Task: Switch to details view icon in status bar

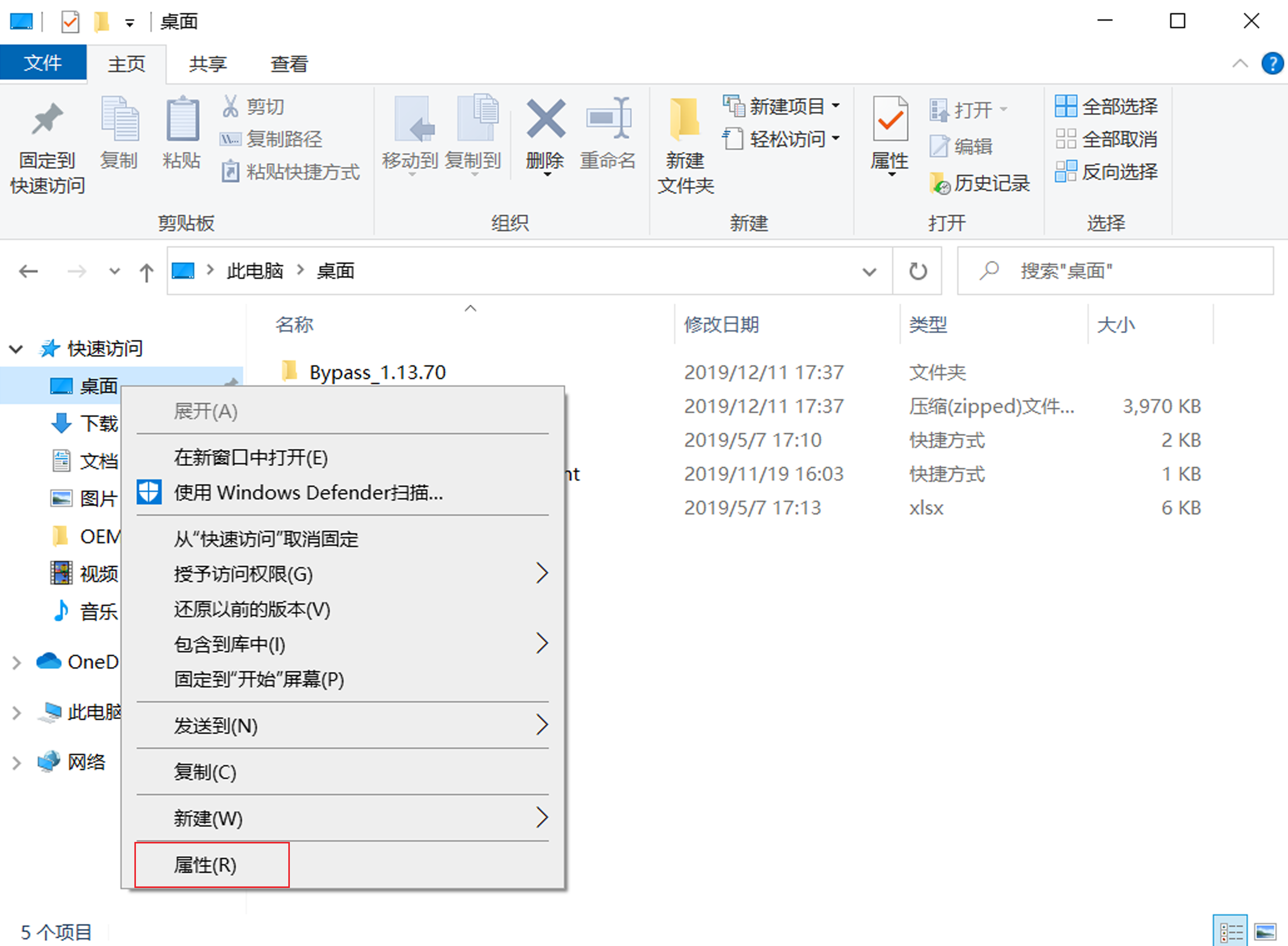Action: pos(1230,932)
